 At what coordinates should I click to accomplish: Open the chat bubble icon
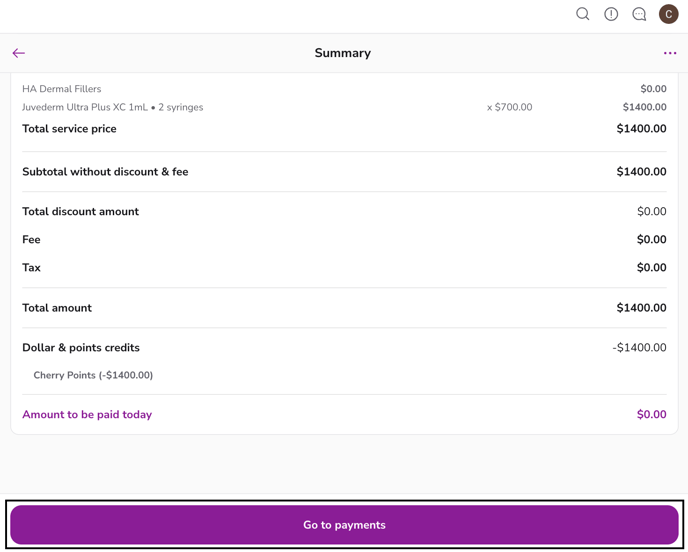point(639,14)
